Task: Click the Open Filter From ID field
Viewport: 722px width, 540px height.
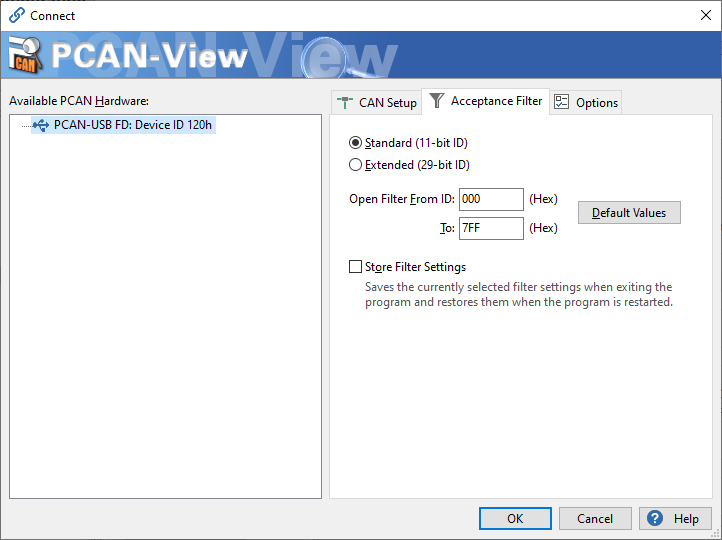Action: [491, 199]
